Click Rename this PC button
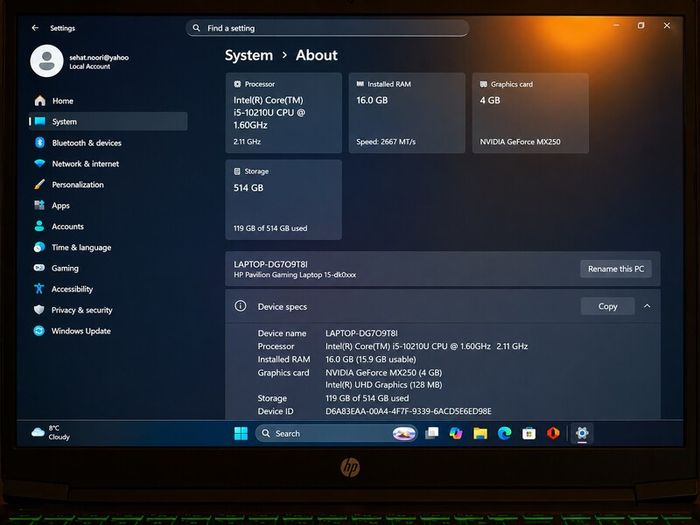This screenshot has height=525, width=700. coord(616,269)
